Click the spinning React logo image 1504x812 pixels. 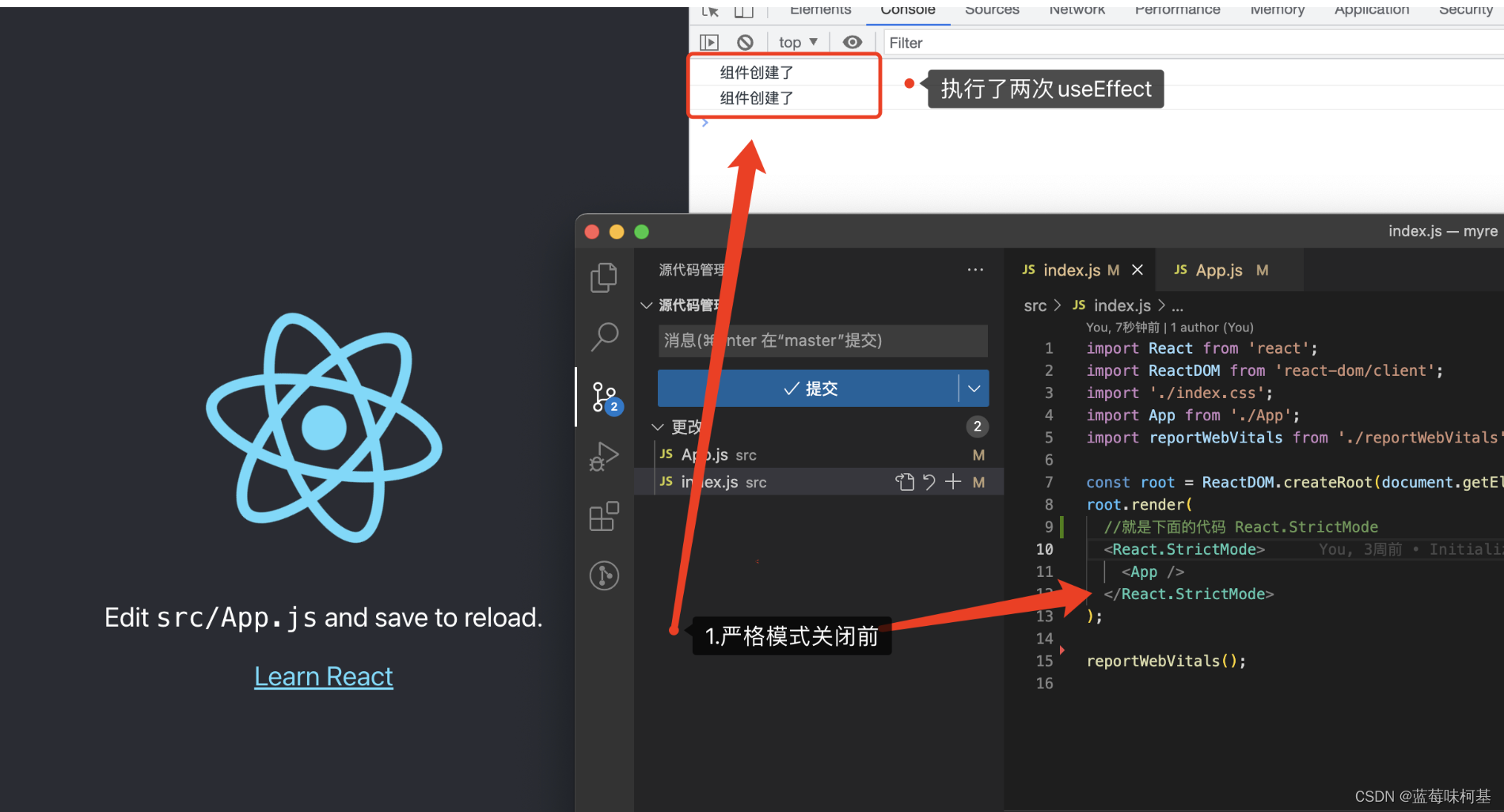pyautogui.click(x=324, y=428)
